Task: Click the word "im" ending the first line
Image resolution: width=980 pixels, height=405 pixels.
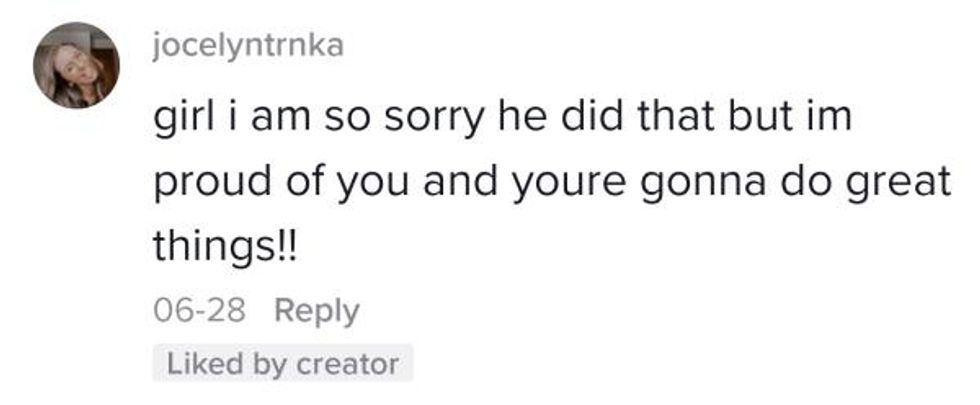Action: pyautogui.click(x=825, y=120)
